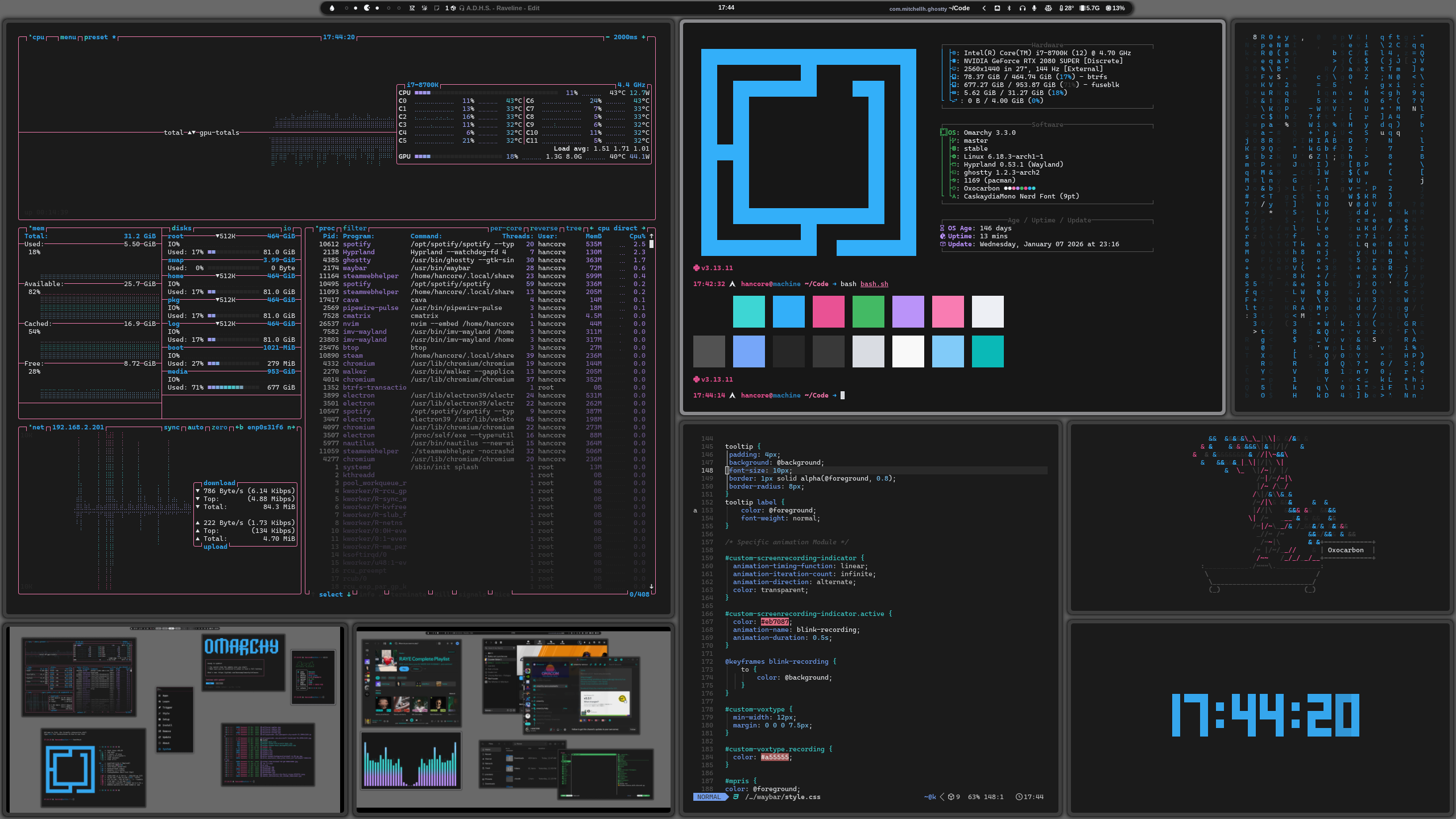This screenshot has height=819, width=1456.
Task: Click the 'preset' item in btop header
Action: click(x=96, y=37)
